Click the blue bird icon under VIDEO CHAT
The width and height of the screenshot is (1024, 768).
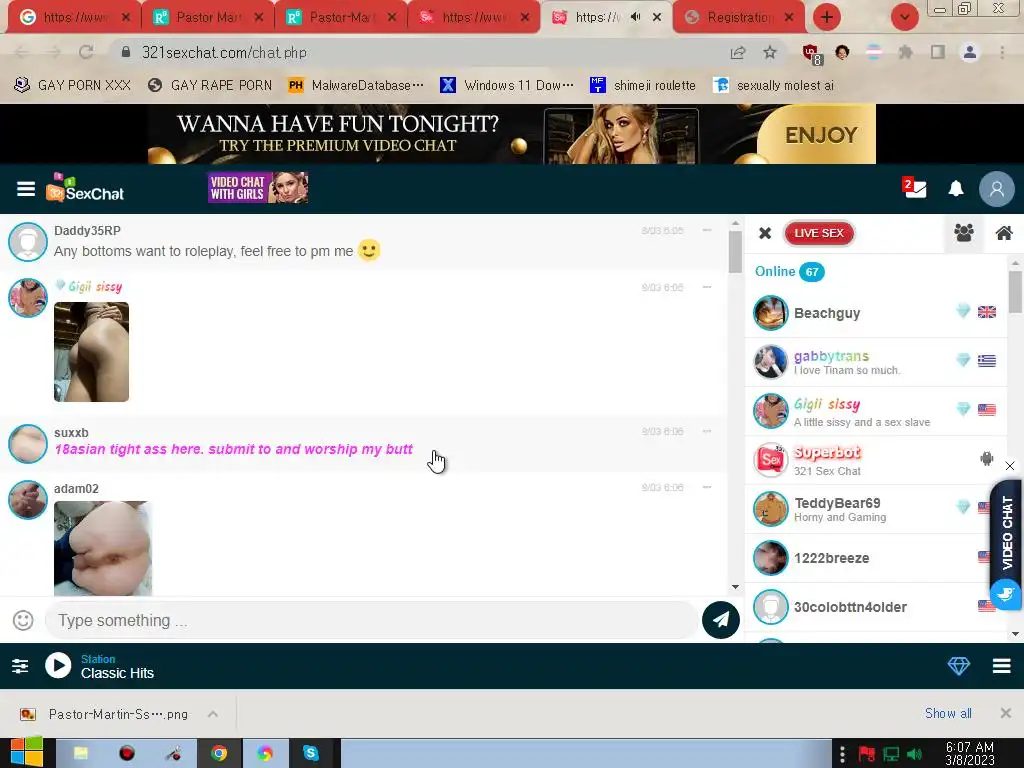[x=1006, y=594]
